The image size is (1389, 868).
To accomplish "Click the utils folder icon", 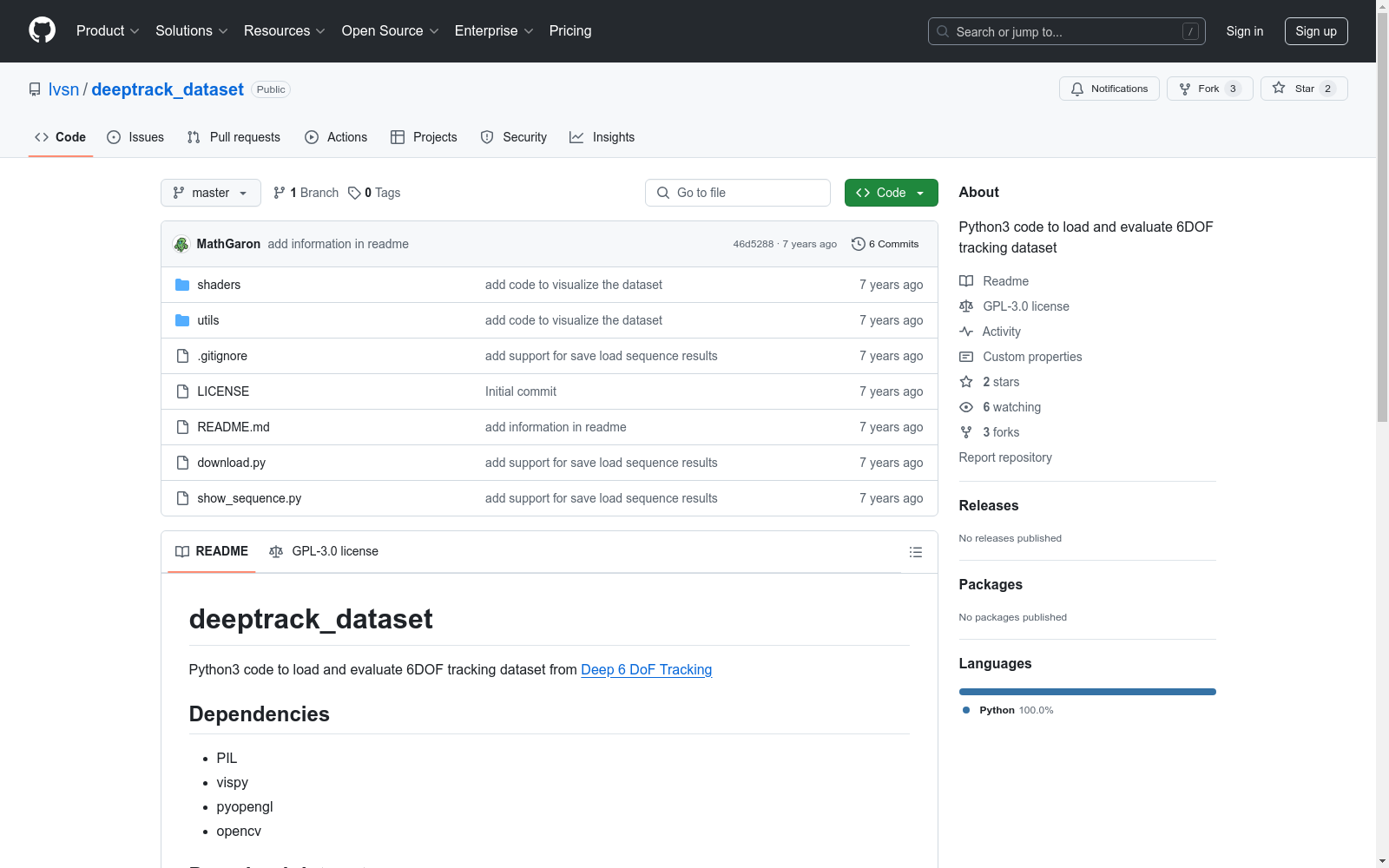I will tap(182, 320).
